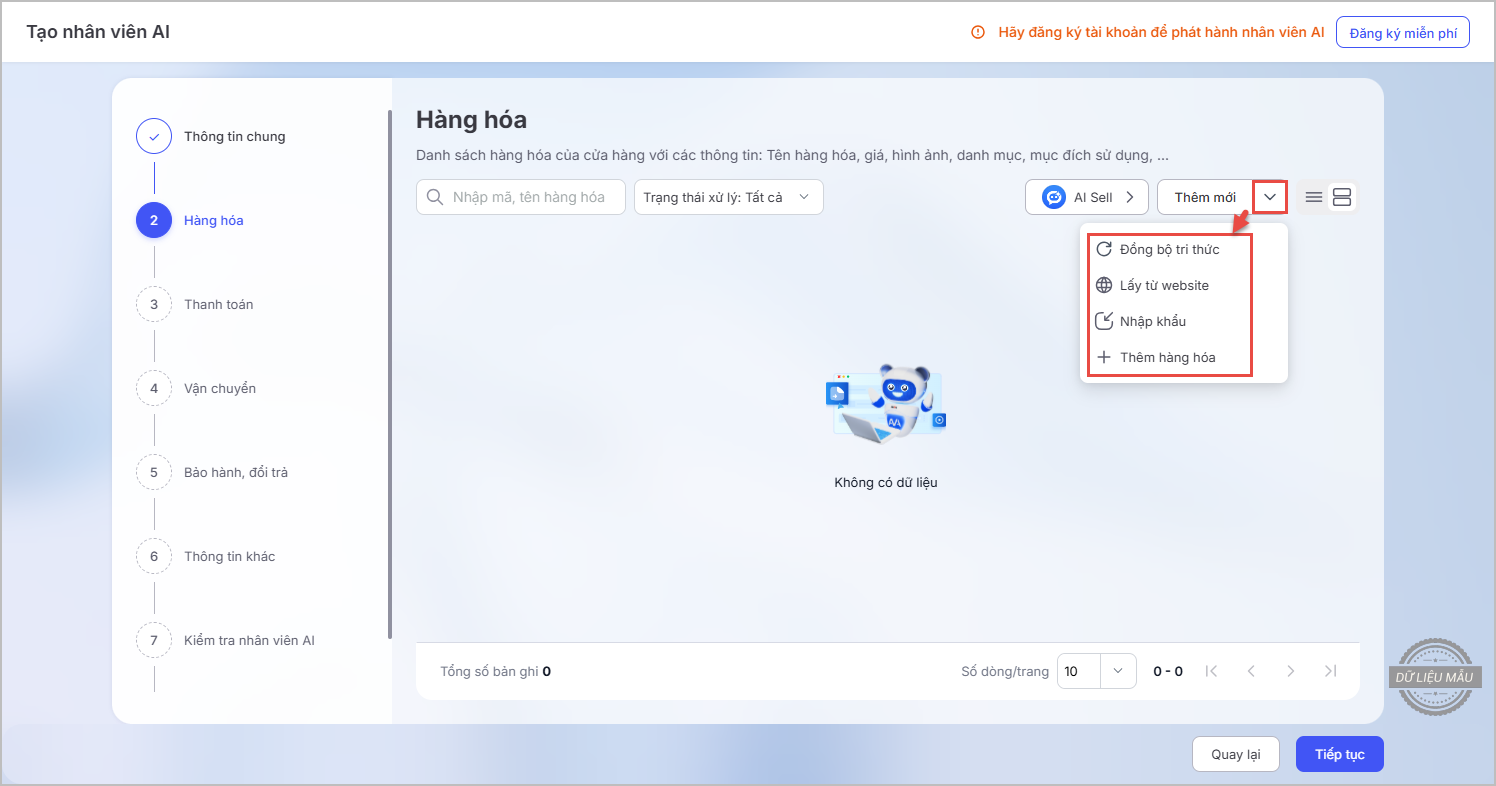Choose Lấy từ website from menu

pyautogui.click(x=1164, y=285)
